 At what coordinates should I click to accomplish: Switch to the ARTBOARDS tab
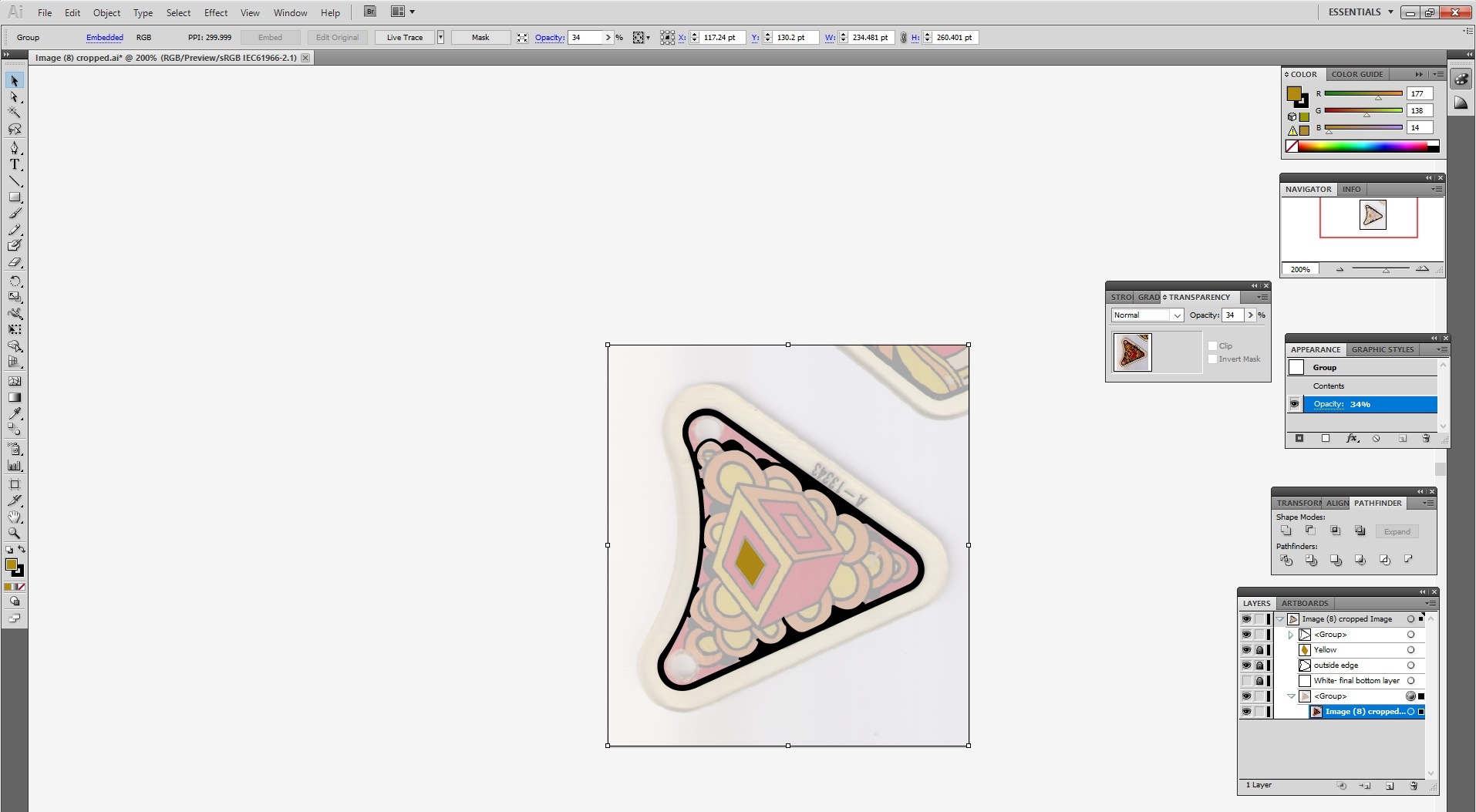1305,603
